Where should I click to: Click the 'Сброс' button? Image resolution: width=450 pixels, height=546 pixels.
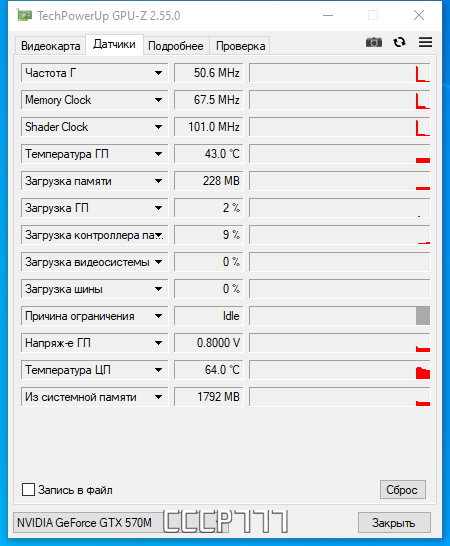(403, 490)
